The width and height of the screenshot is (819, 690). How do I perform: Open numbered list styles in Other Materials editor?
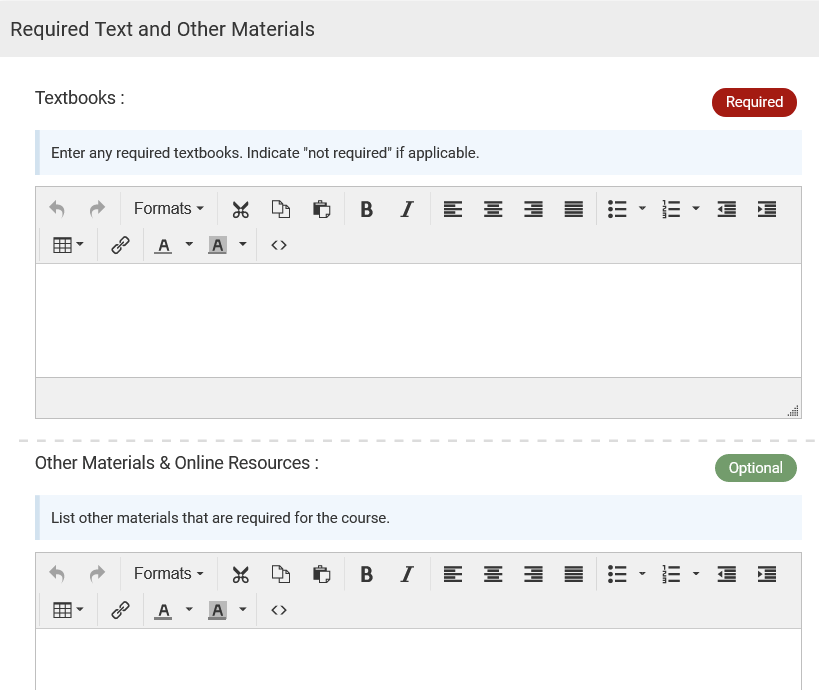click(x=696, y=574)
